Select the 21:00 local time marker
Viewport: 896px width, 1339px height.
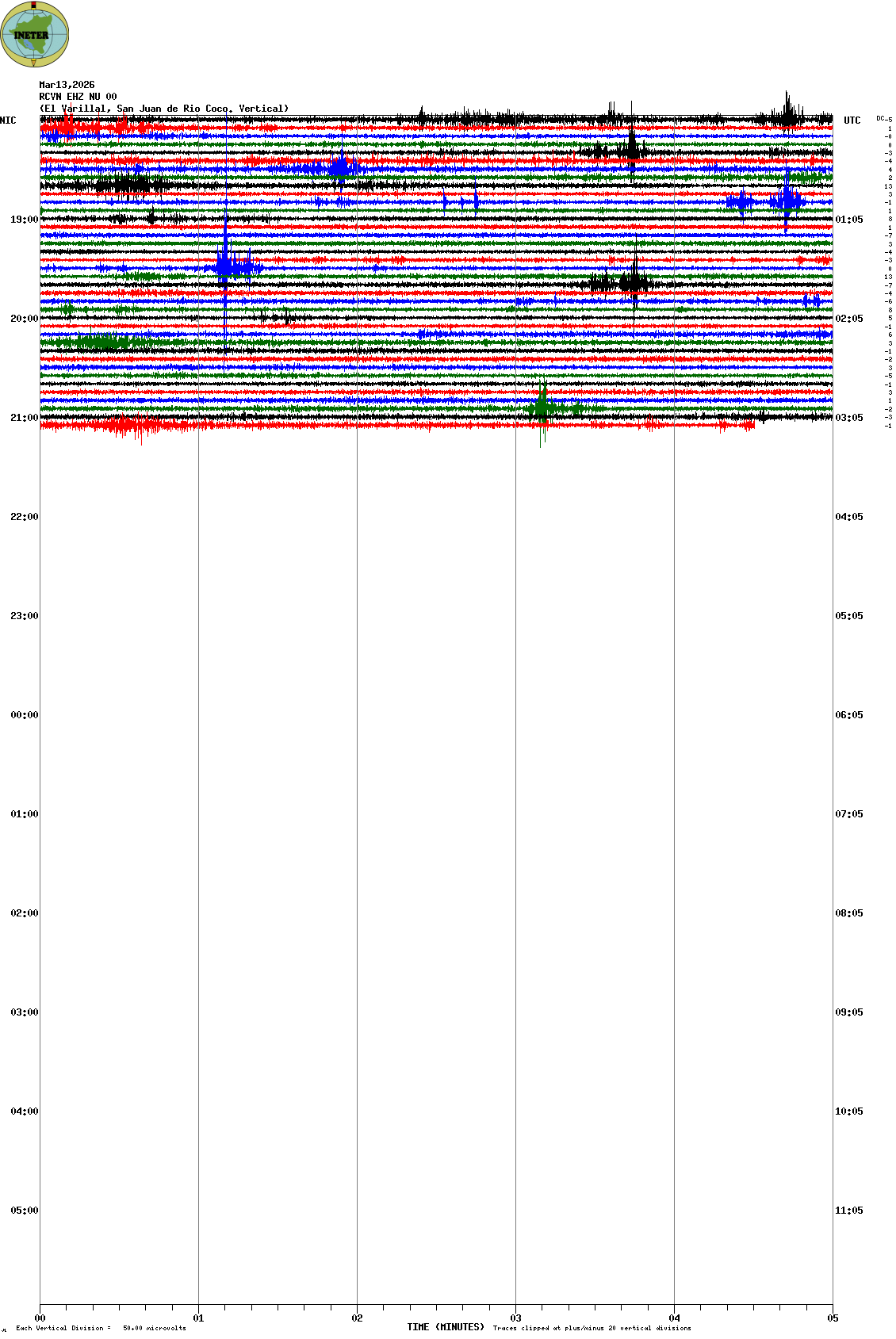(x=24, y=418)
